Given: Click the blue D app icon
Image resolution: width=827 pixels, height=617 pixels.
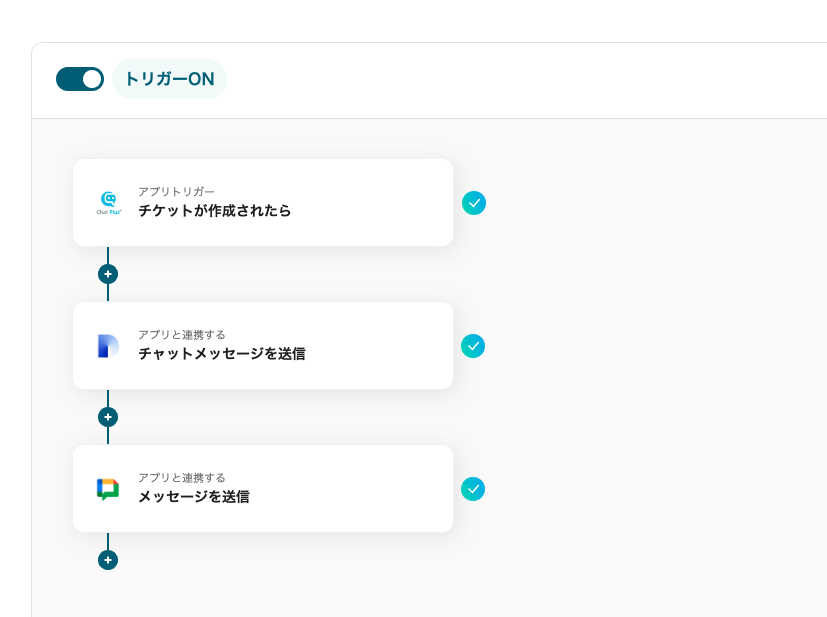Looking at the screenshot, I should tap(108, 346).
